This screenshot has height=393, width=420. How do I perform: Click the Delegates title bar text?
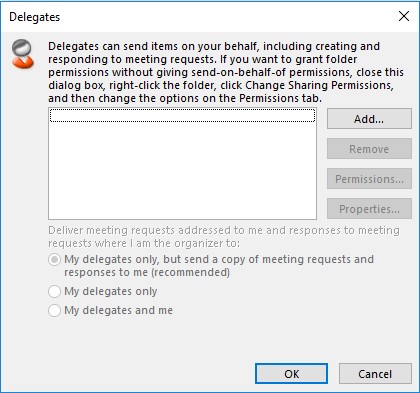tap(35, 17)
